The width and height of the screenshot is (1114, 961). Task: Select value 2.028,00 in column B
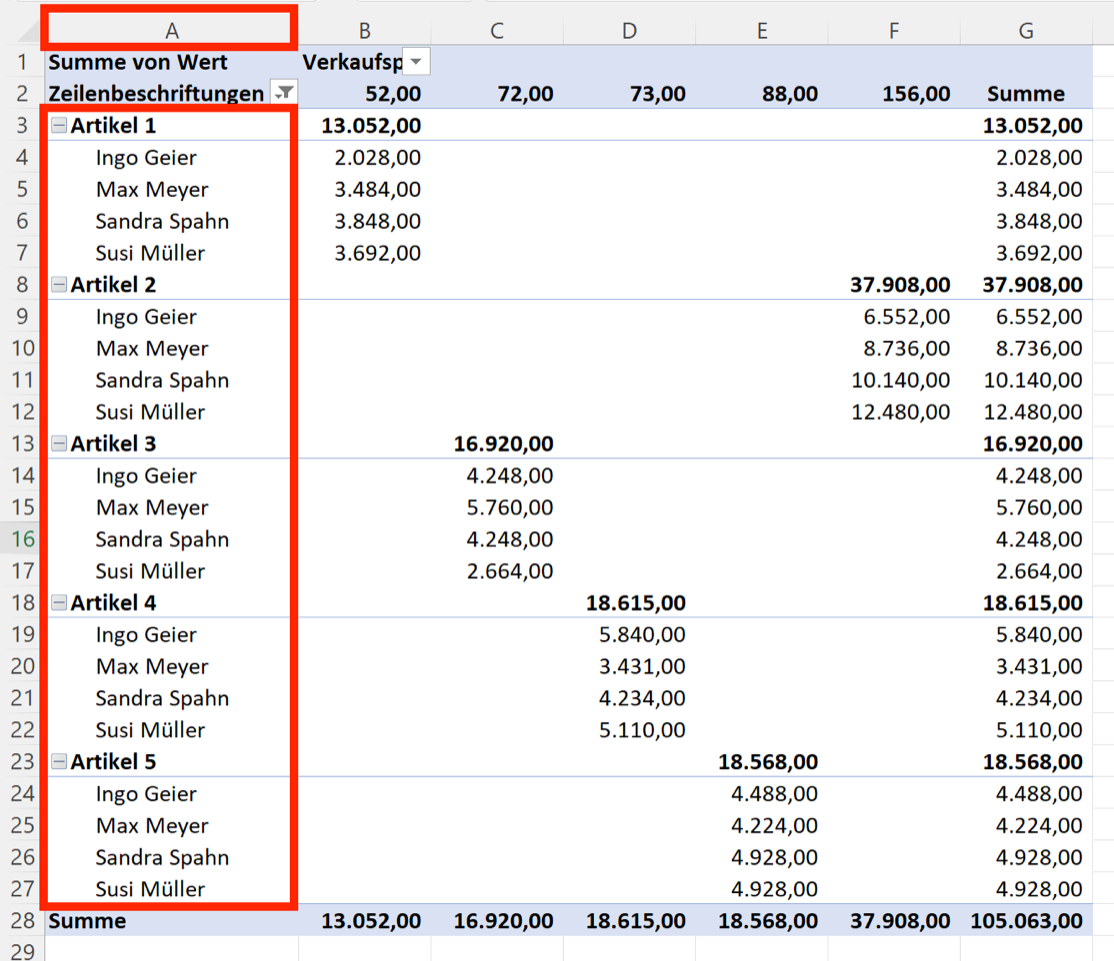[377, 158]
